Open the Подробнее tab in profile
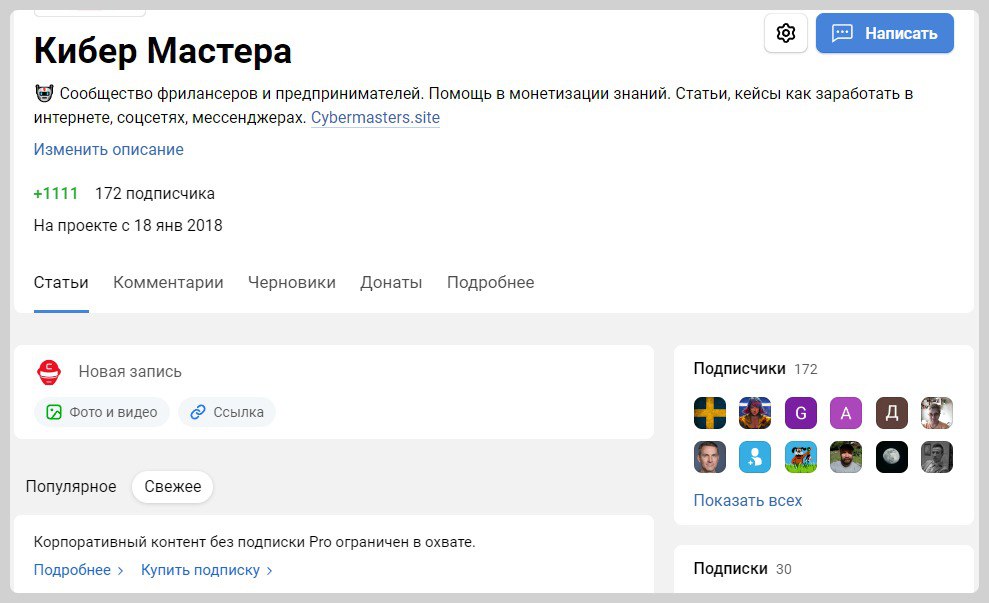 coord(491,282)
